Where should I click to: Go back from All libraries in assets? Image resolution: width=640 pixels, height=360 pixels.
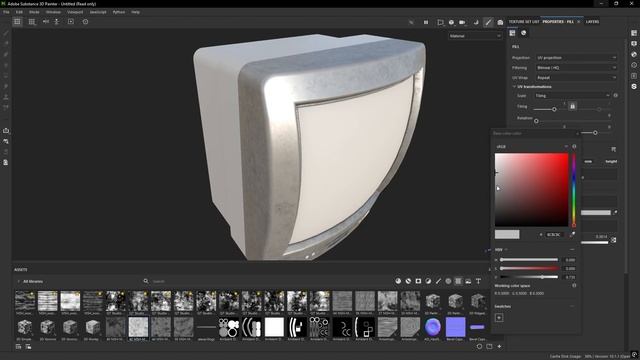coord(18,282)
